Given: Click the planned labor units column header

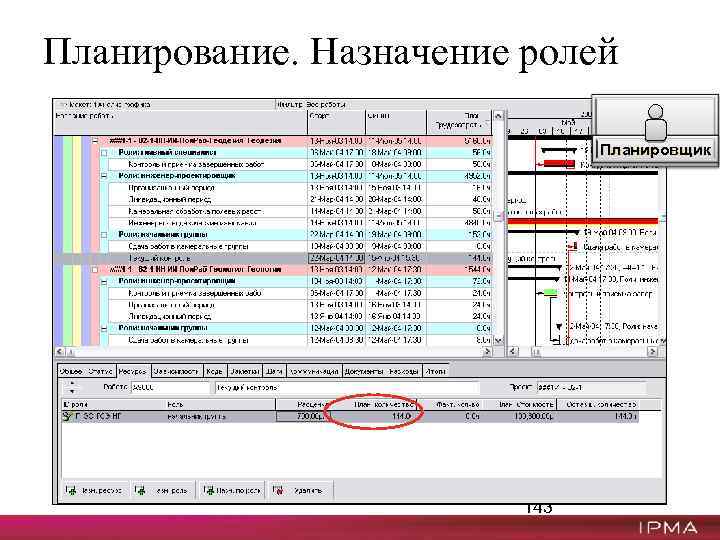Looking at the screenshot, I should (459, 122).
